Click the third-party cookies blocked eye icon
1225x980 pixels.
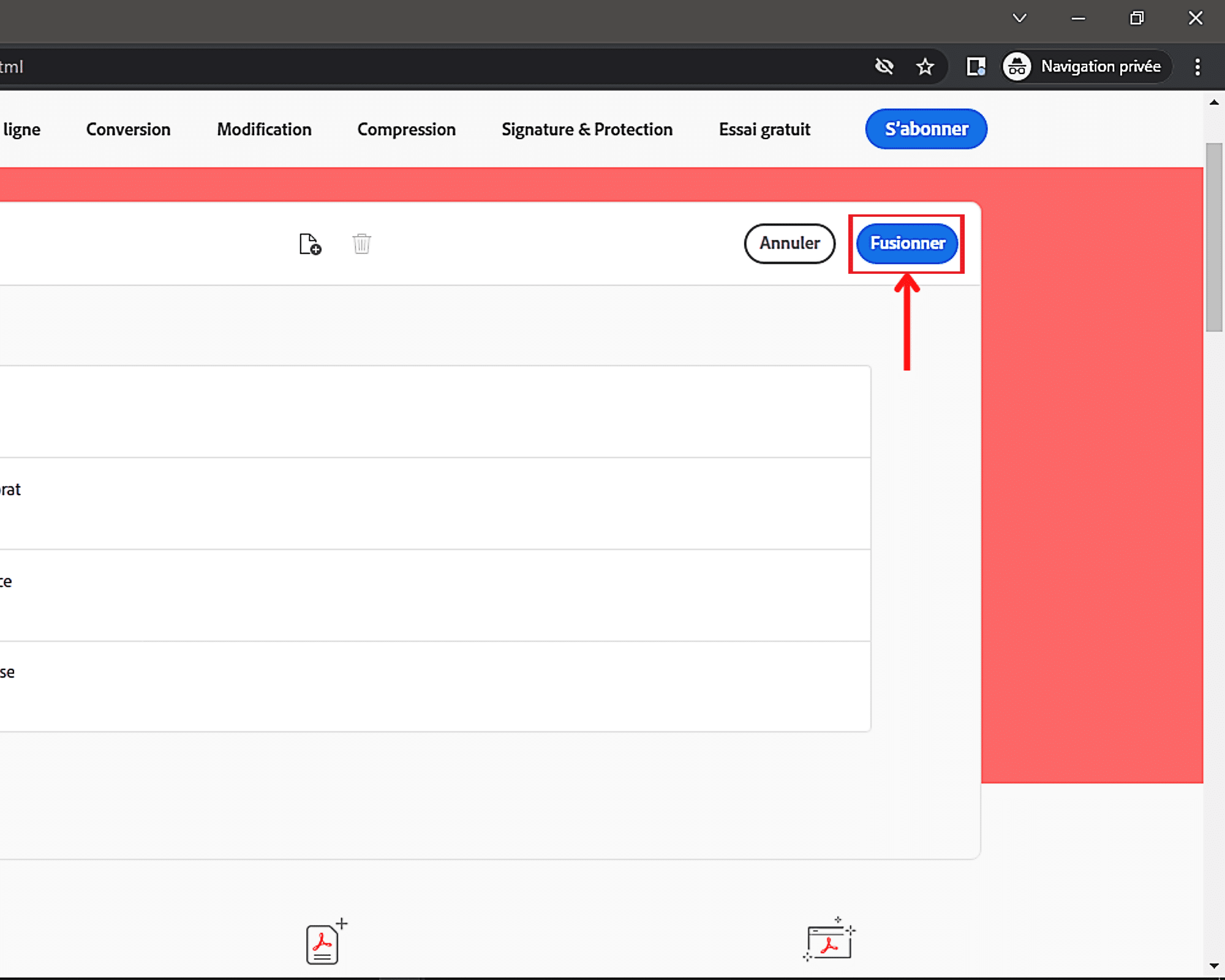[x=884, y=66]
